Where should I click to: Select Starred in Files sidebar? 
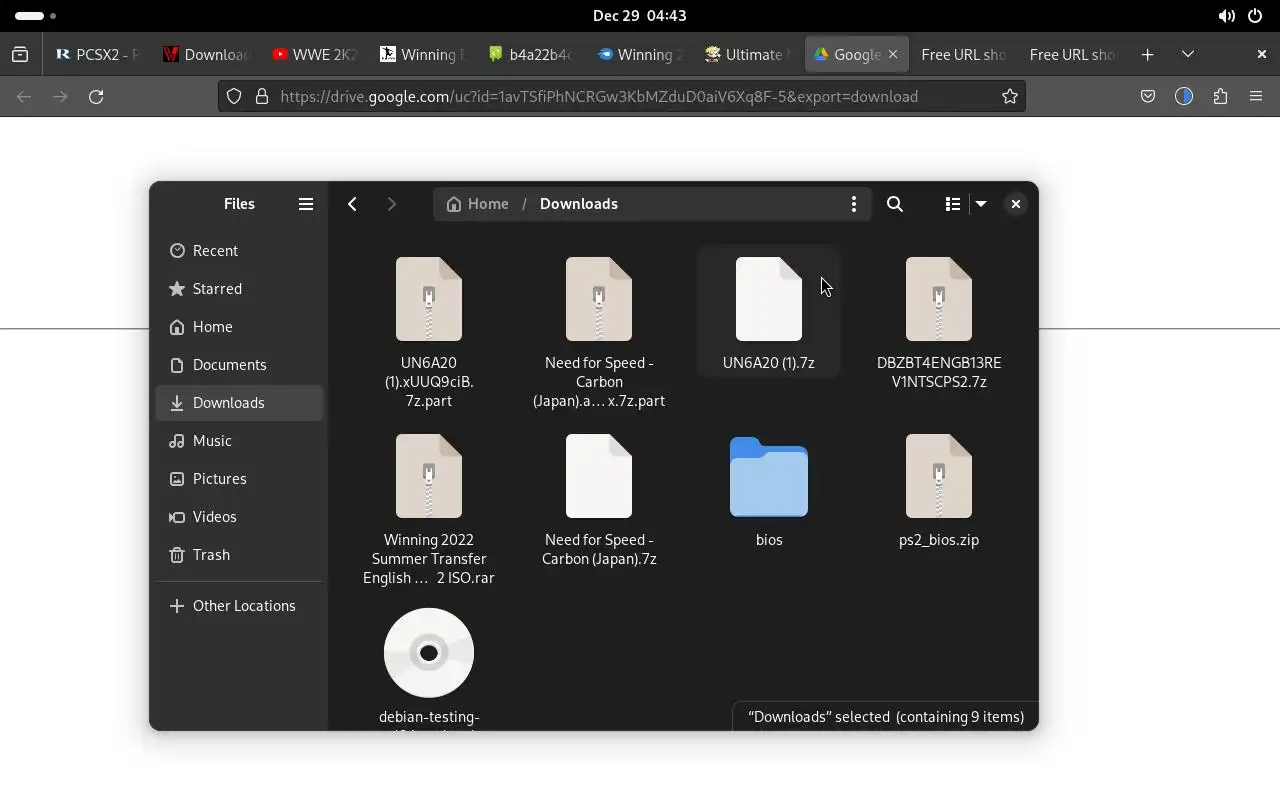click(x=239, y=289)
